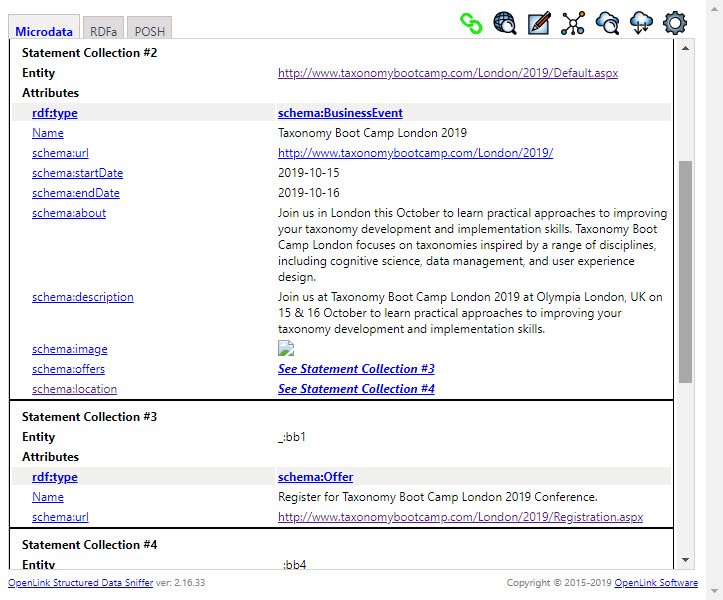The image size is (723, 600).
Task: Click the schema:startDate property link
Action: tap(77, 173)
